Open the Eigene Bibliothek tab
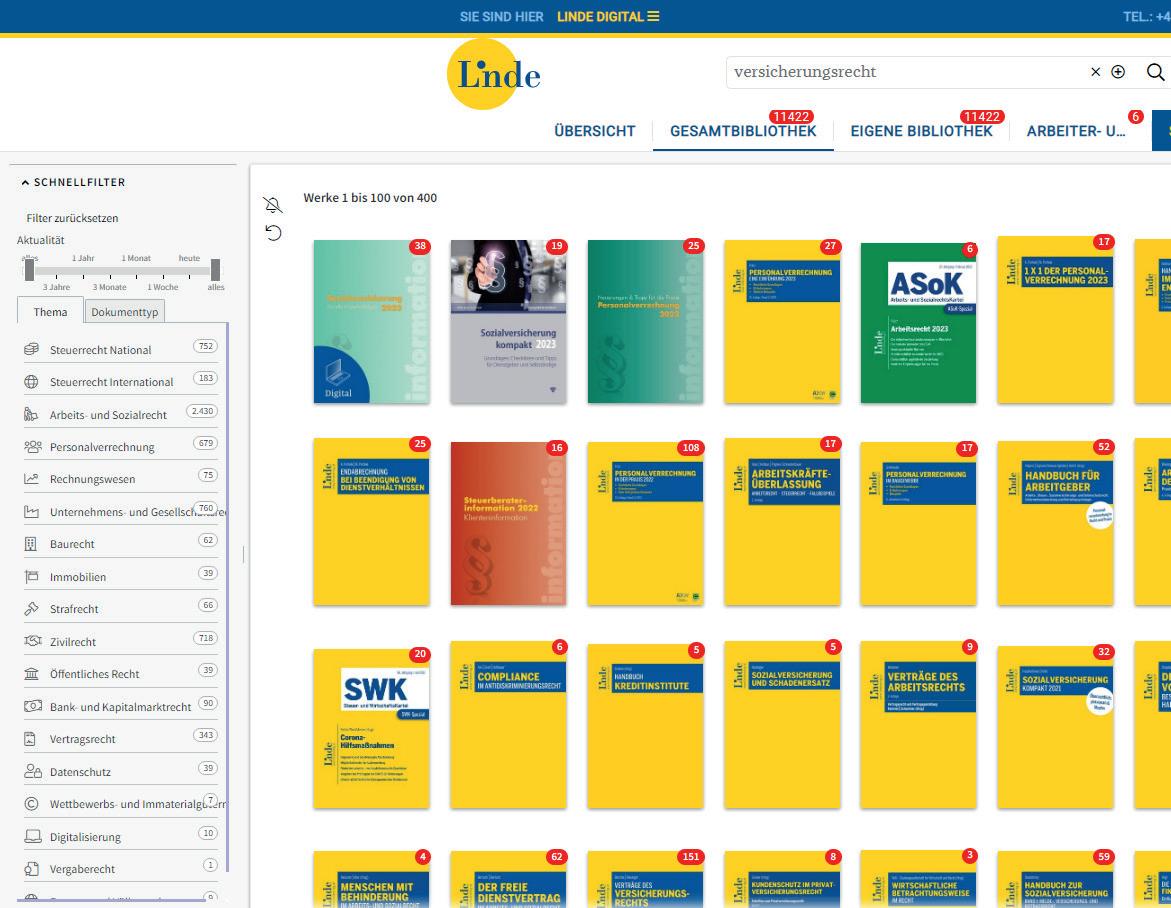The image size is (1171, 908). click(922, 131)
